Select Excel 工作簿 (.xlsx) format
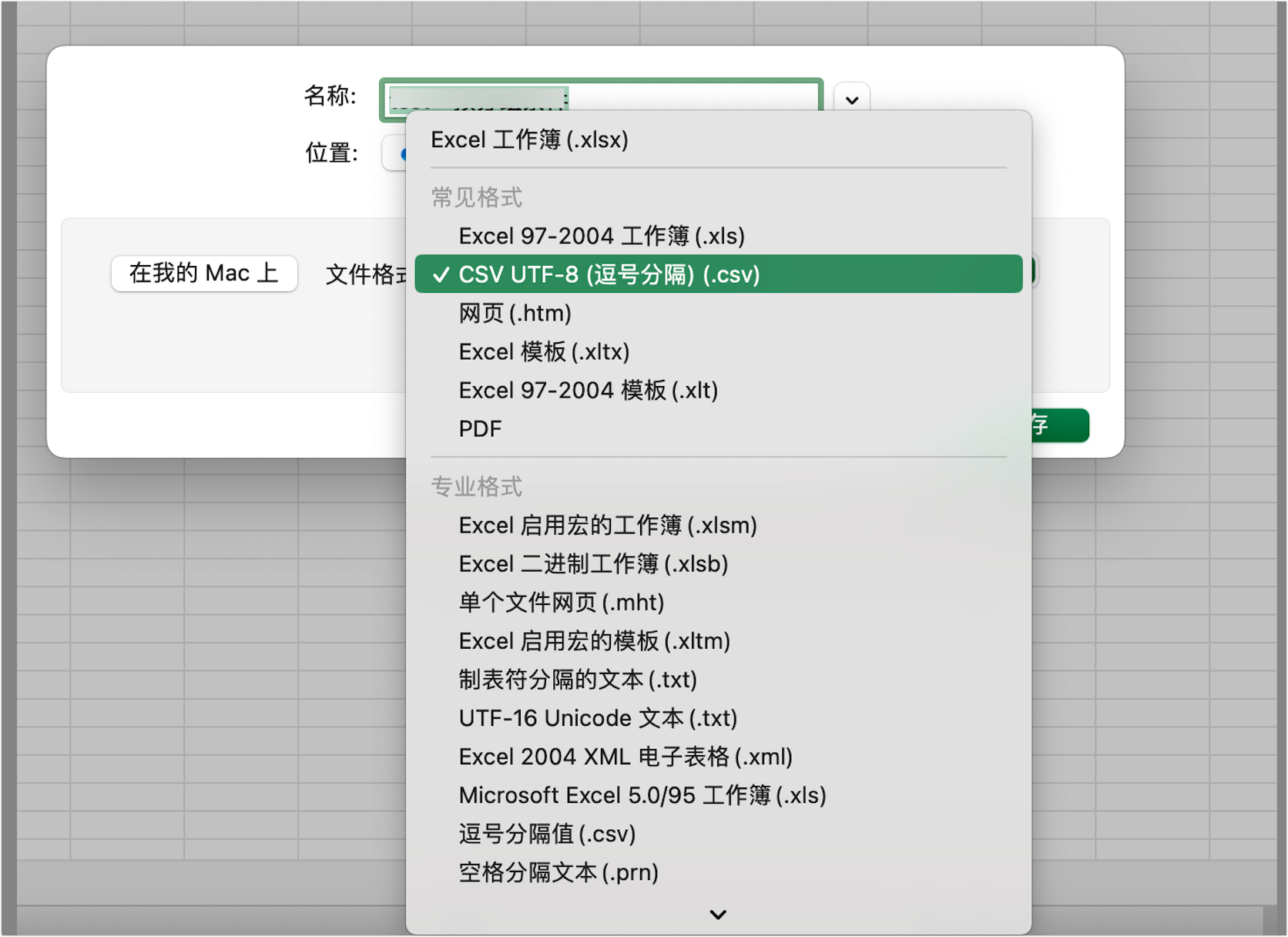Viewport: 1288px width, 937px height. click(529, 140)
